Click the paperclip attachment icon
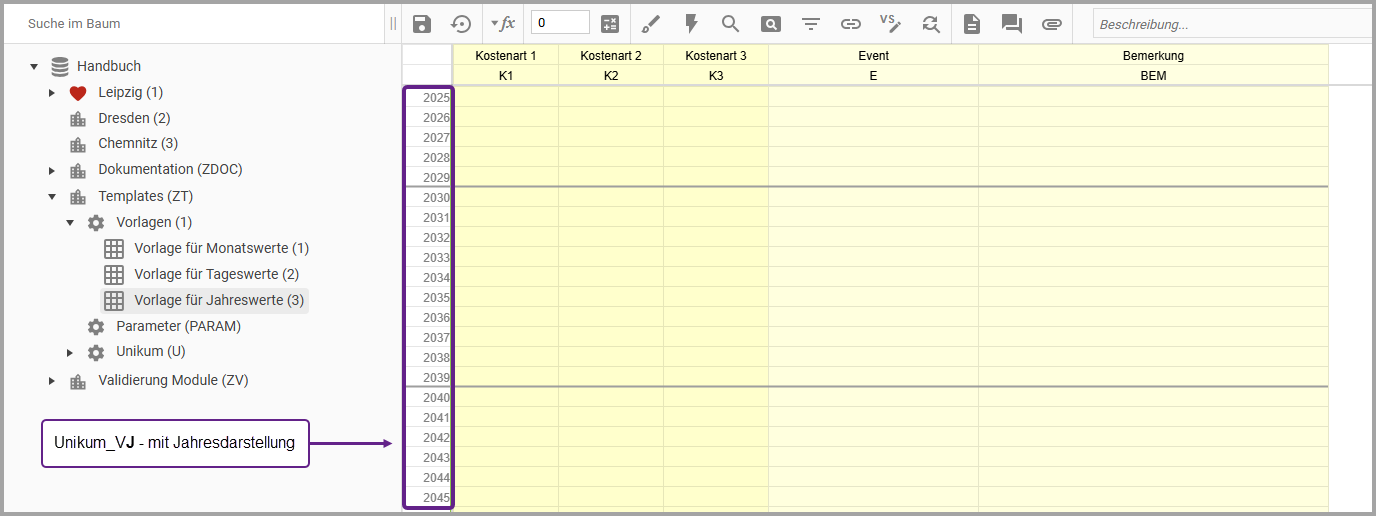Image resolution: width=1376 pixels, height=516 pixels. (x=1051, y=24)
